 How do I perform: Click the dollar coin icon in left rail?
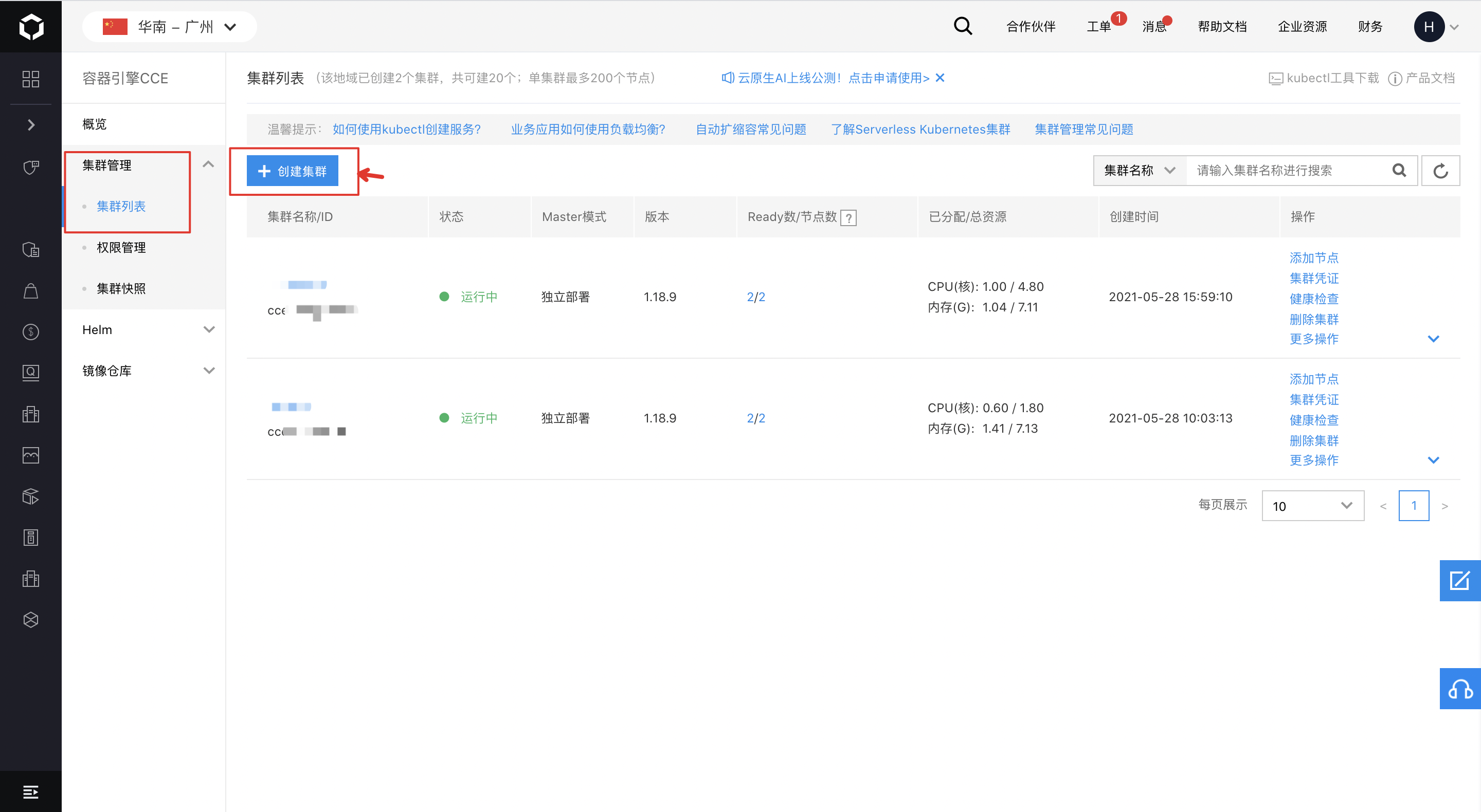click(x=30, y=331)
